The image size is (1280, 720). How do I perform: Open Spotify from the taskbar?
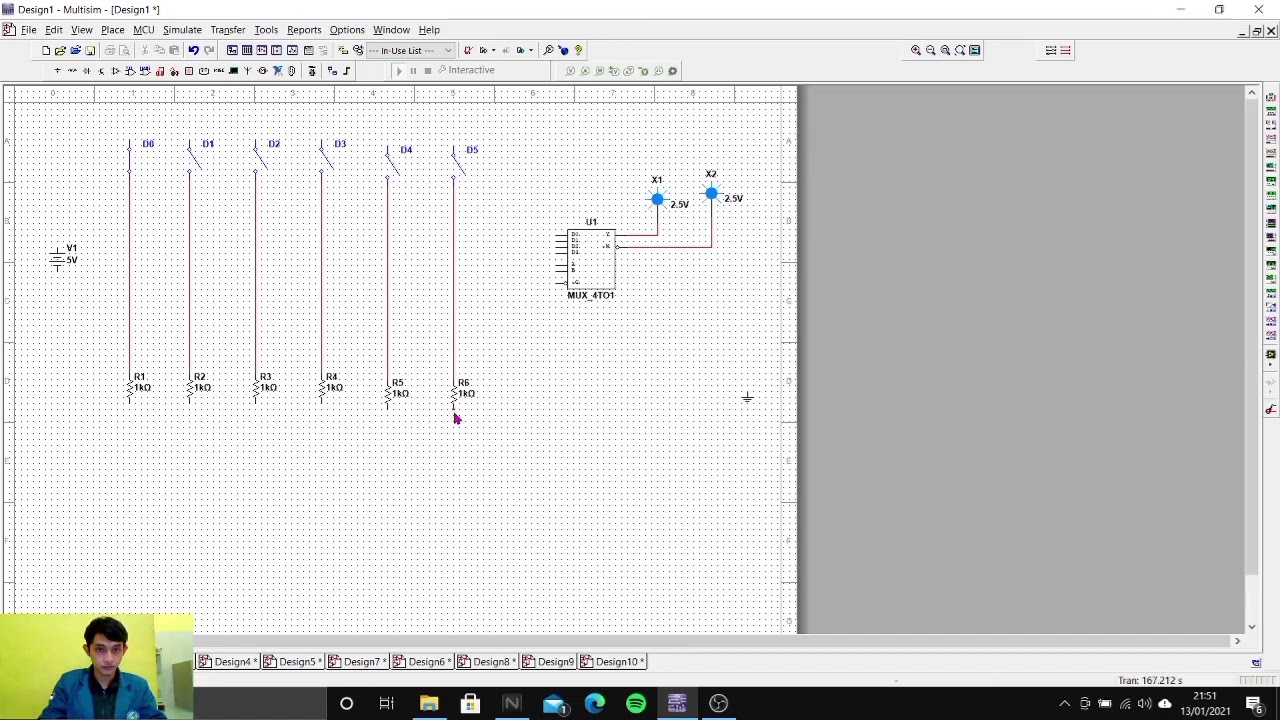[x=636, y=704]
